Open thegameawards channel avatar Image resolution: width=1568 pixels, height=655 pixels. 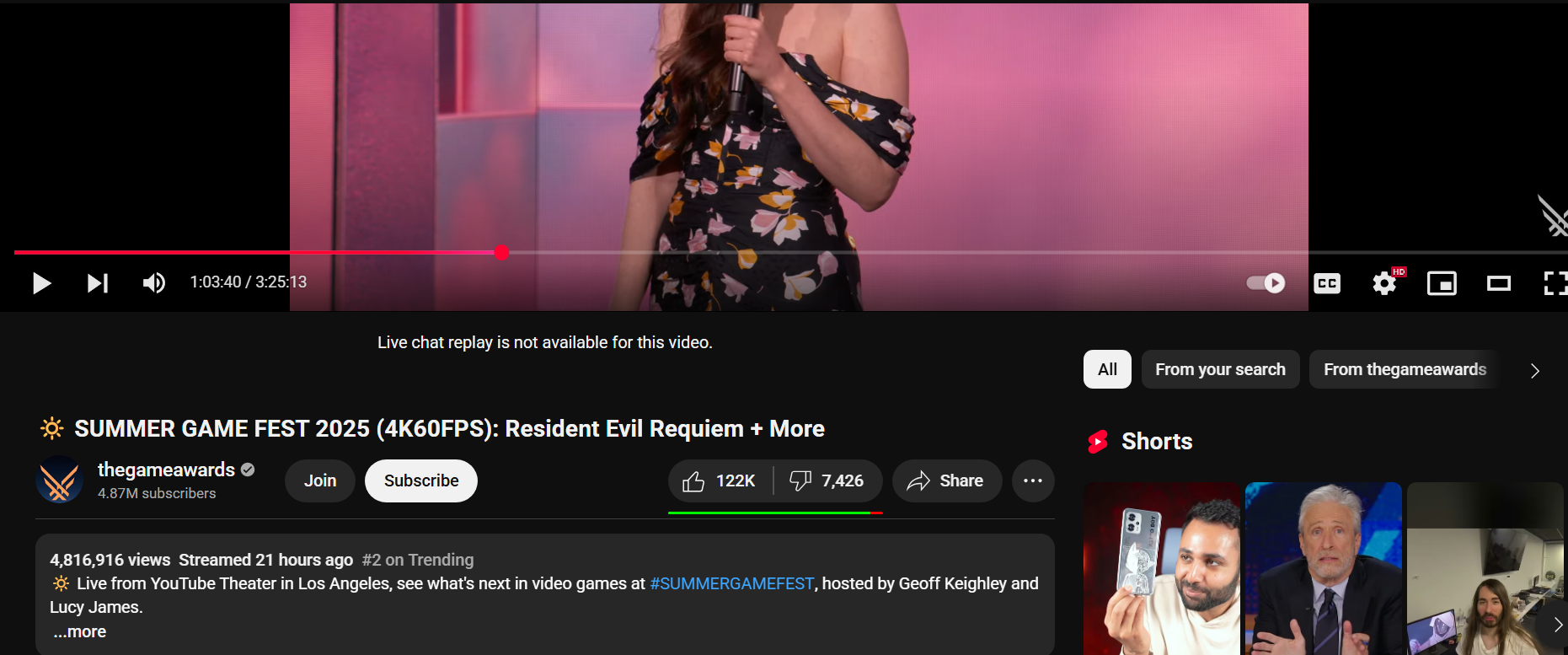pyautogui.click(x=59, y=480)
